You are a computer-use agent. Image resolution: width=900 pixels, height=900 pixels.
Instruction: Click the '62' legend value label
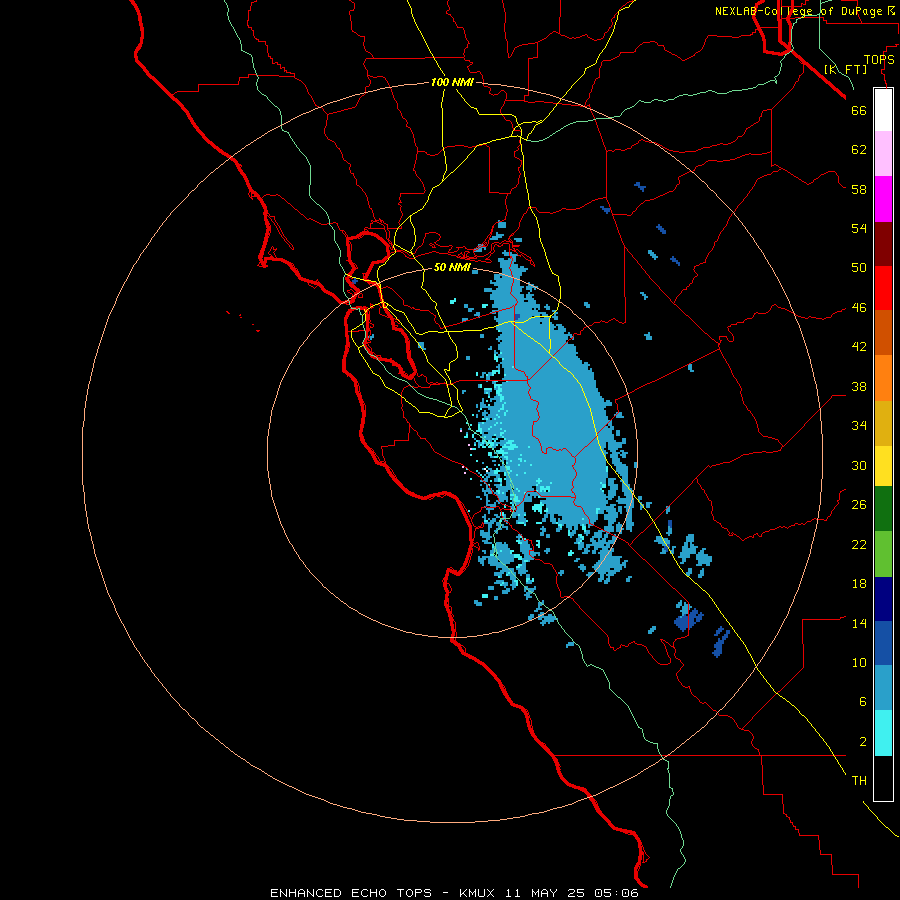click(x=859, y=150)
